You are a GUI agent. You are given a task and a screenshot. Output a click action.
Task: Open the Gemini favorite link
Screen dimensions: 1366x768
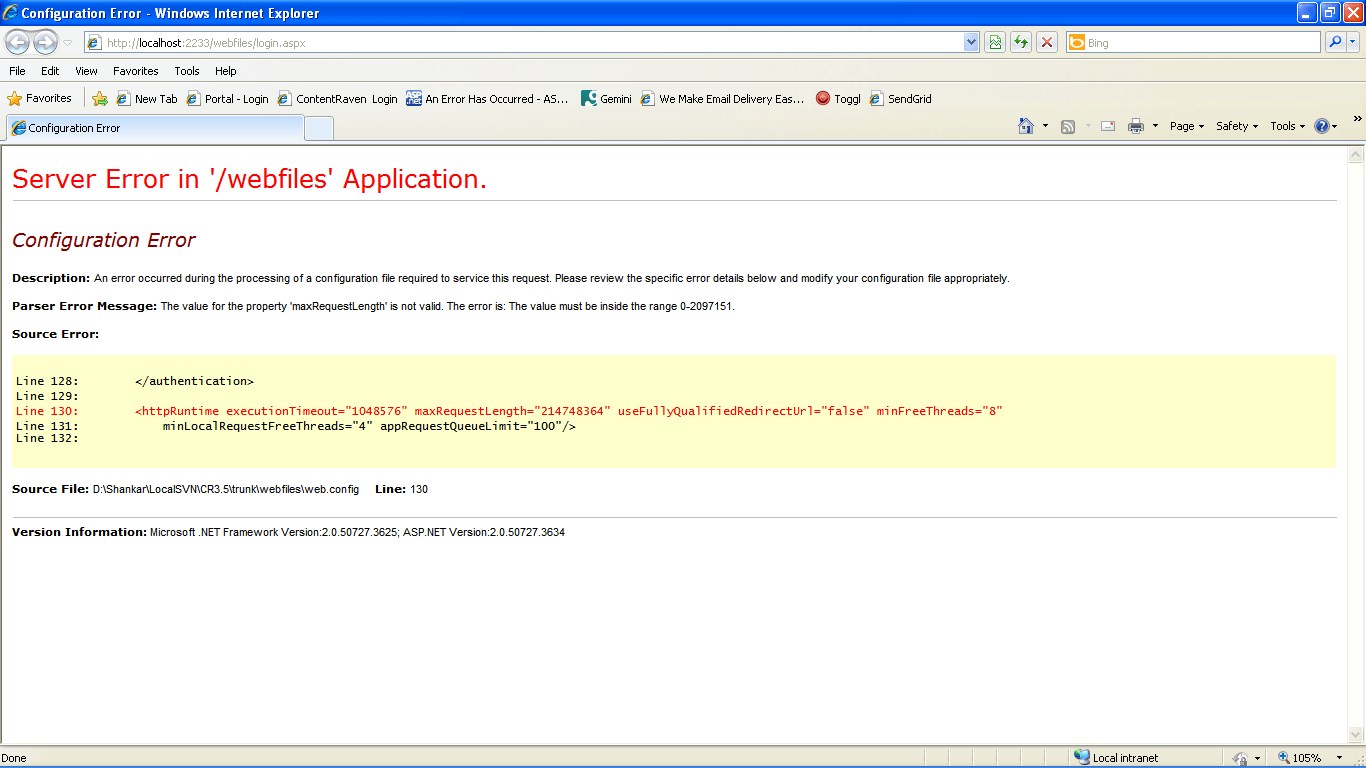[606, 99]
